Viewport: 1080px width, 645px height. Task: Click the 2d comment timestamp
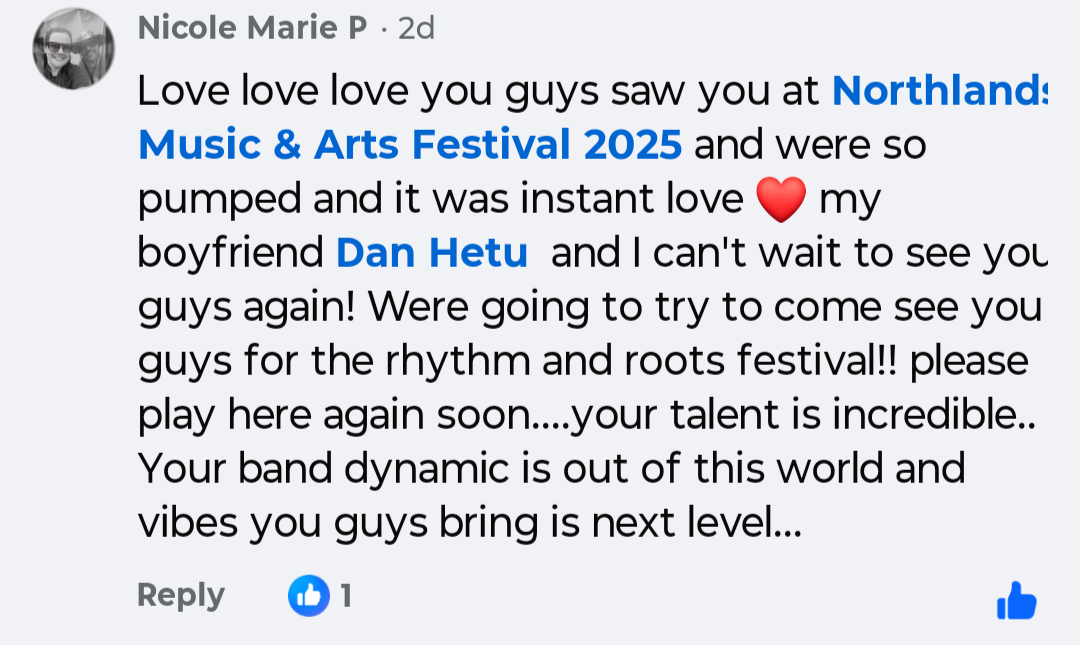[416, 28]
